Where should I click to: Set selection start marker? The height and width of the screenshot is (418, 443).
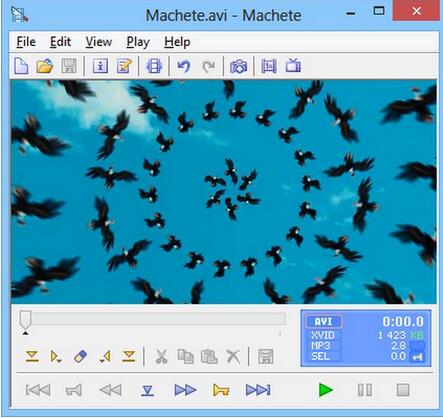(32, 356)
